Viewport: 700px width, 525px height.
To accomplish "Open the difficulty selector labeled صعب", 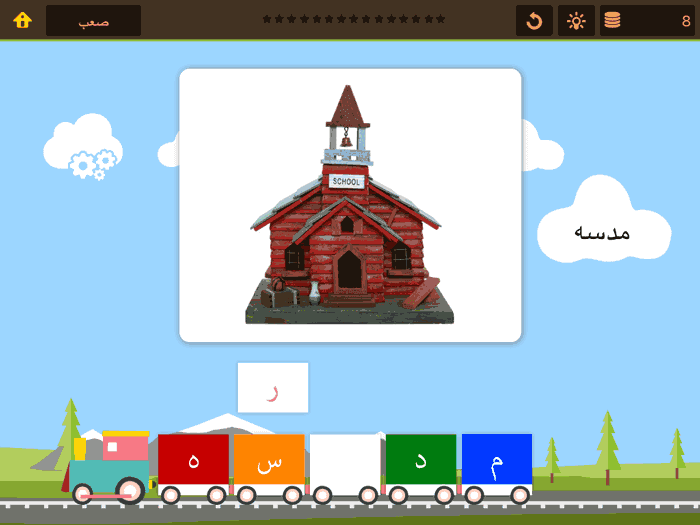I will pos(93,20).
